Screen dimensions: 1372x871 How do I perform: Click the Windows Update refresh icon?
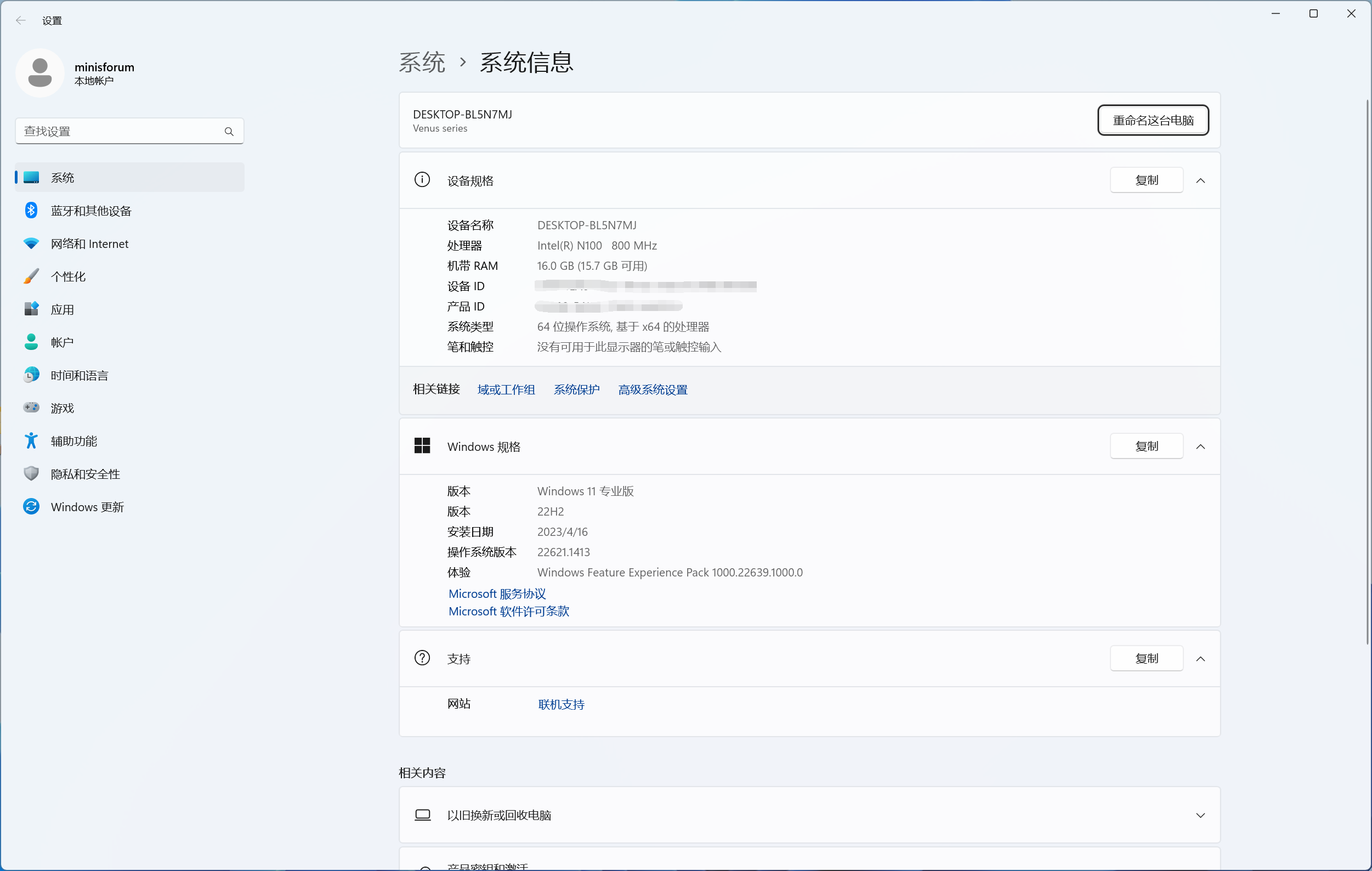pos(31,507)
